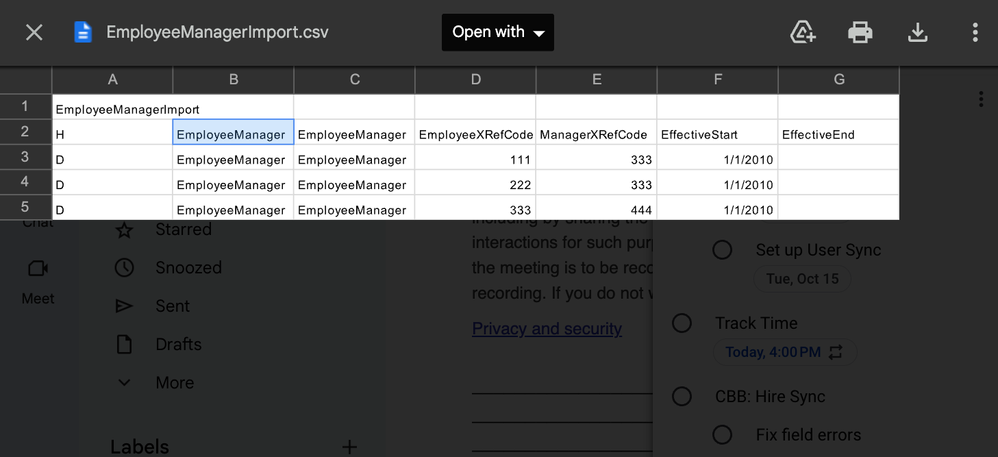The height and width of the screenshot is (457, 998).
Task: Mark 'CBB: Hire Sync' task complete
Action: (681, 397)
